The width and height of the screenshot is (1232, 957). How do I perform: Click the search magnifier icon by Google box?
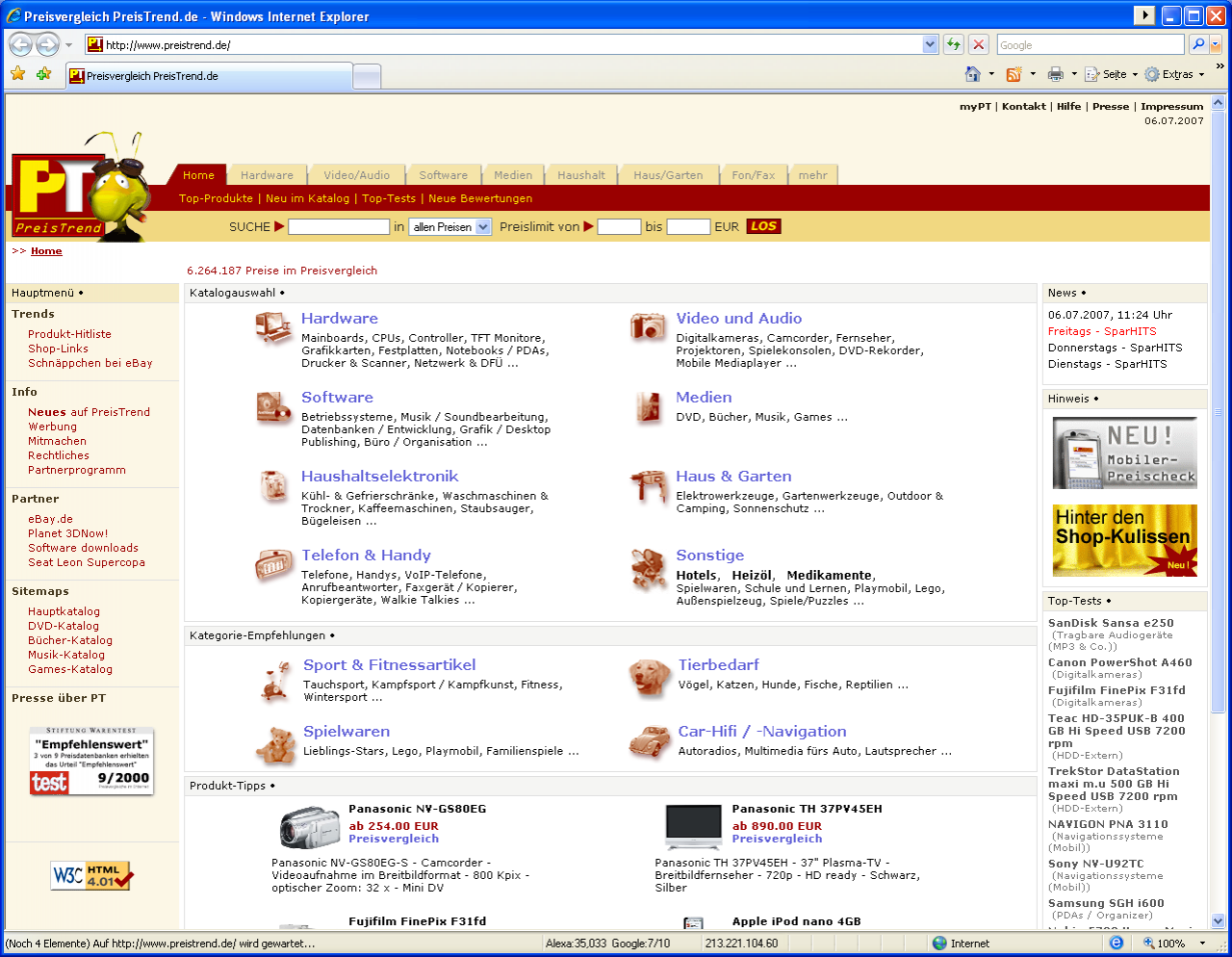click(1197, 44)
